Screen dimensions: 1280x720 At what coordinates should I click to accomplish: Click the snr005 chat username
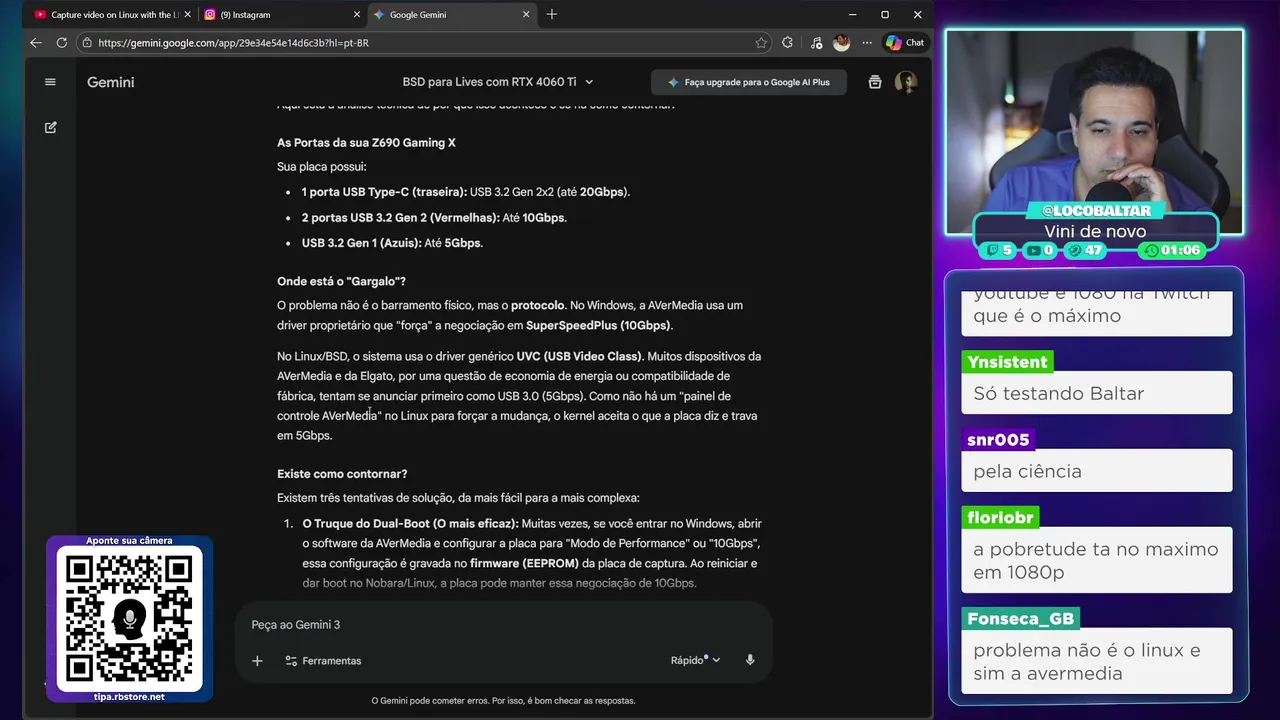998,440
